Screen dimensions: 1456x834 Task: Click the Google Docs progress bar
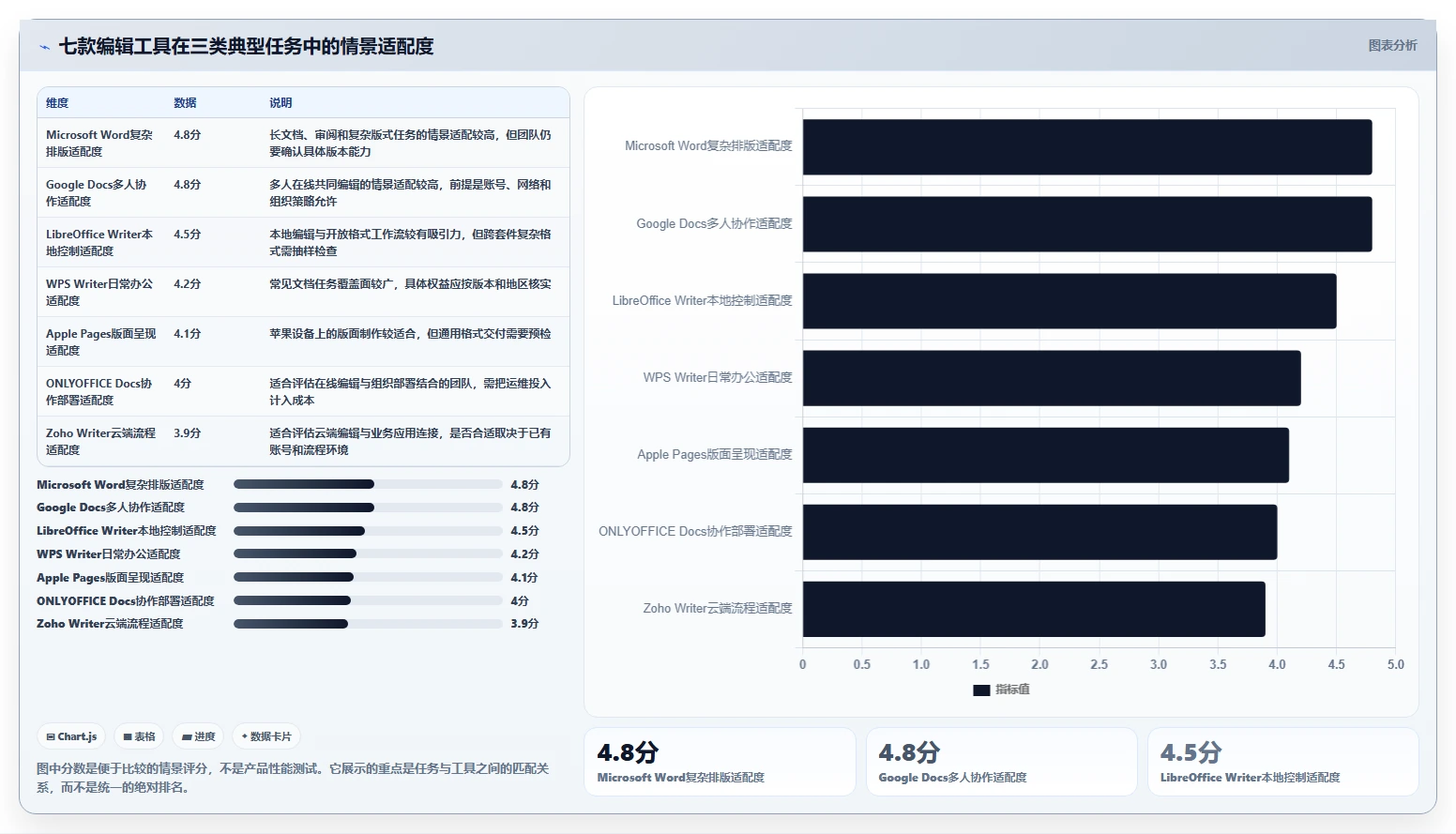click(x=368, y=507)
